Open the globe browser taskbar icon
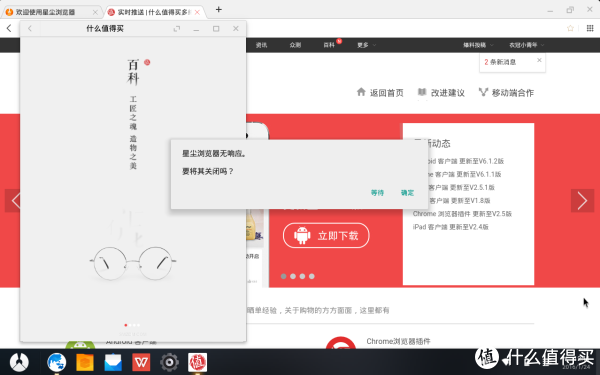This screenshot has height=375, width=600. [57, 362]
